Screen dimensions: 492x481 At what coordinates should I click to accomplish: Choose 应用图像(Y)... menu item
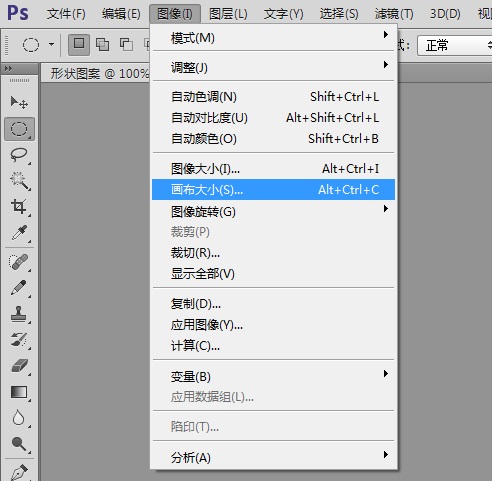(273, 324)
